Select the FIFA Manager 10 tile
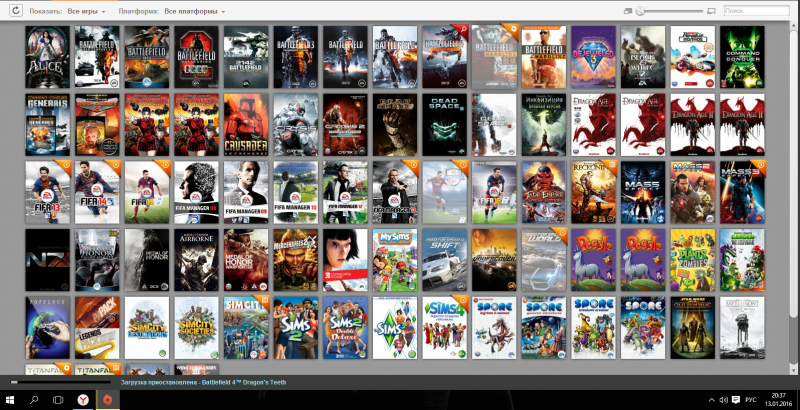Viewport: 800px width, 410px height. pos(295,192)
